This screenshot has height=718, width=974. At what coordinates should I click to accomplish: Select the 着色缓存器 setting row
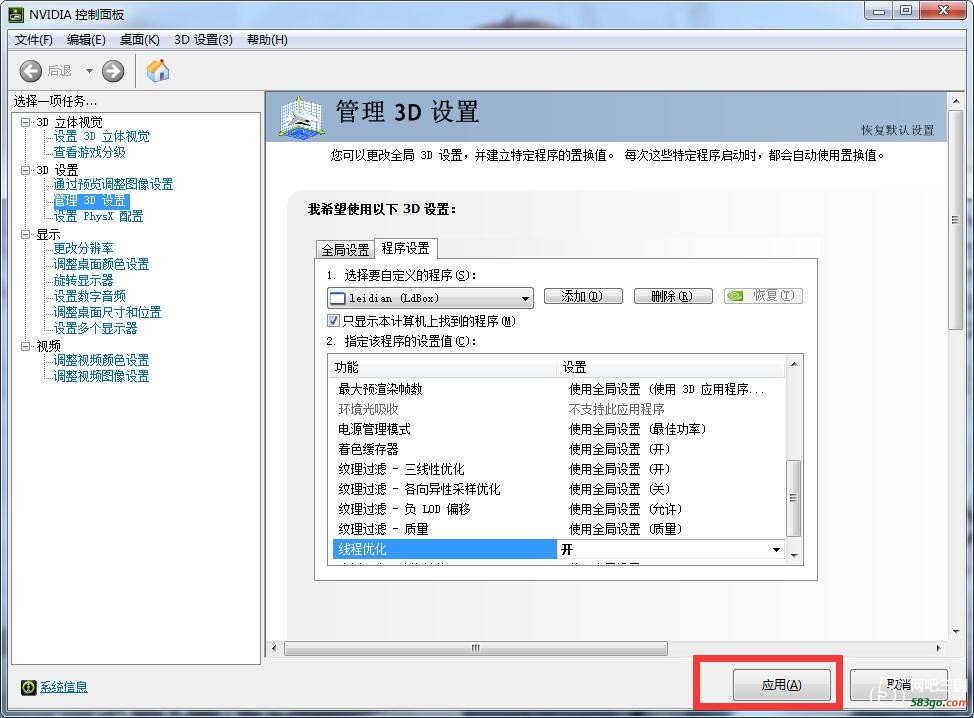(558, 449)
